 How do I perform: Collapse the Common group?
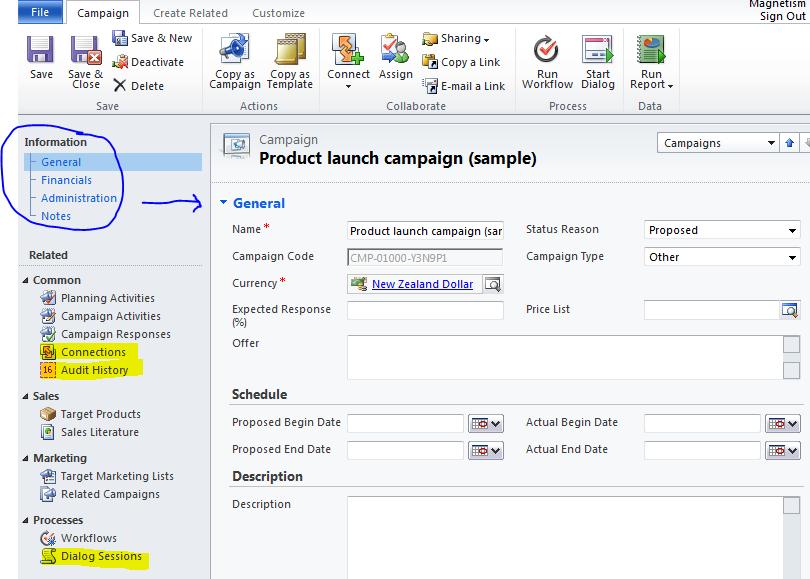(x=26, y=280)
